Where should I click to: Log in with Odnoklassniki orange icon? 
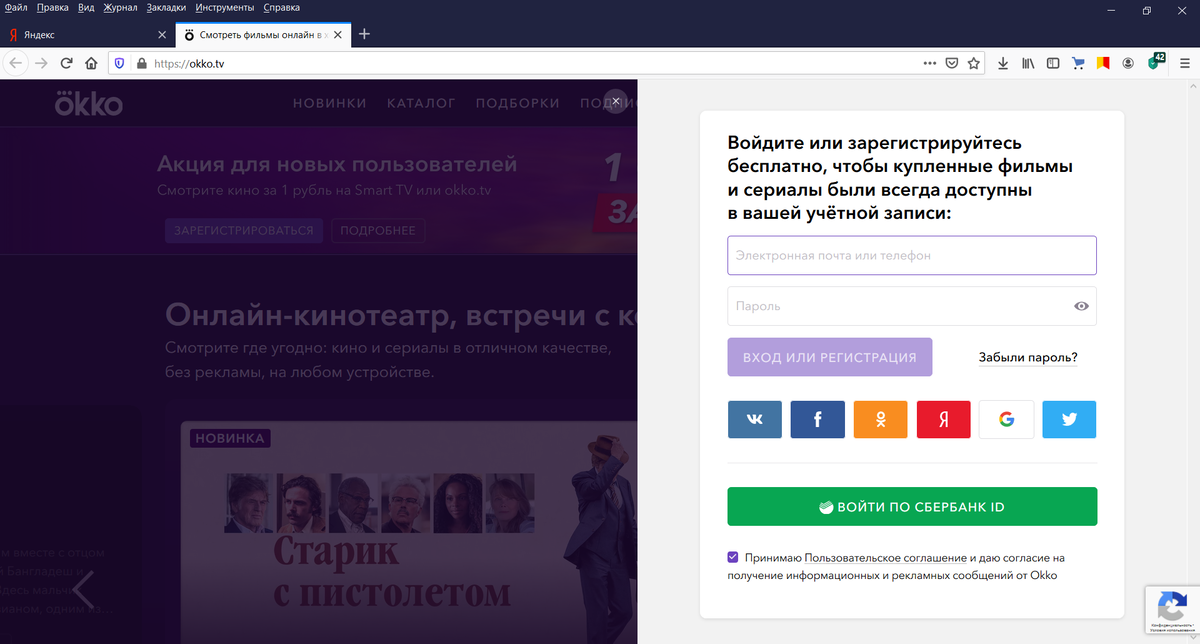pos(880,420)
